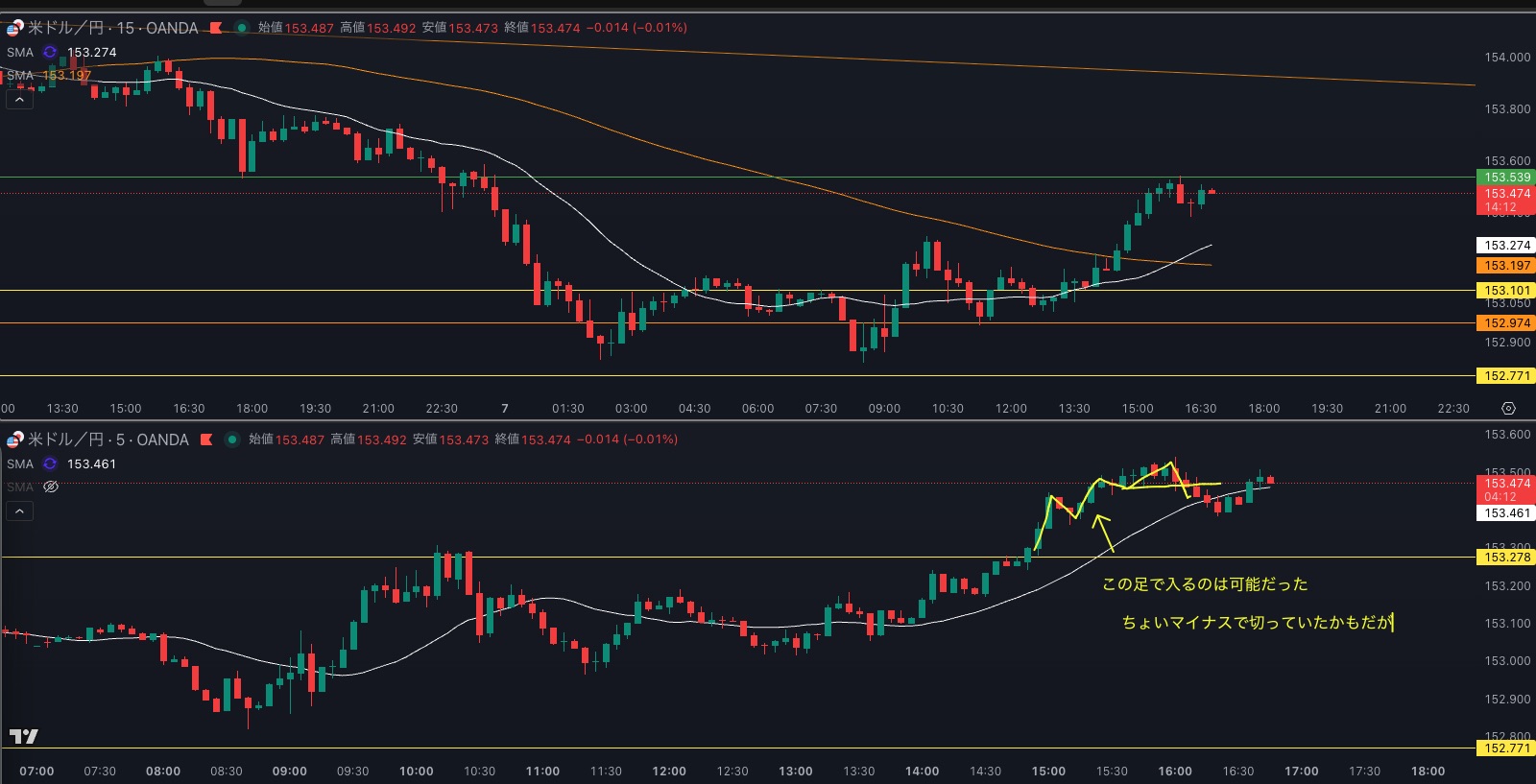Screen dimensions: 1536x784
Task: Collapse indicator legend on the 5-minute chart
Action: tap(19, 511)
